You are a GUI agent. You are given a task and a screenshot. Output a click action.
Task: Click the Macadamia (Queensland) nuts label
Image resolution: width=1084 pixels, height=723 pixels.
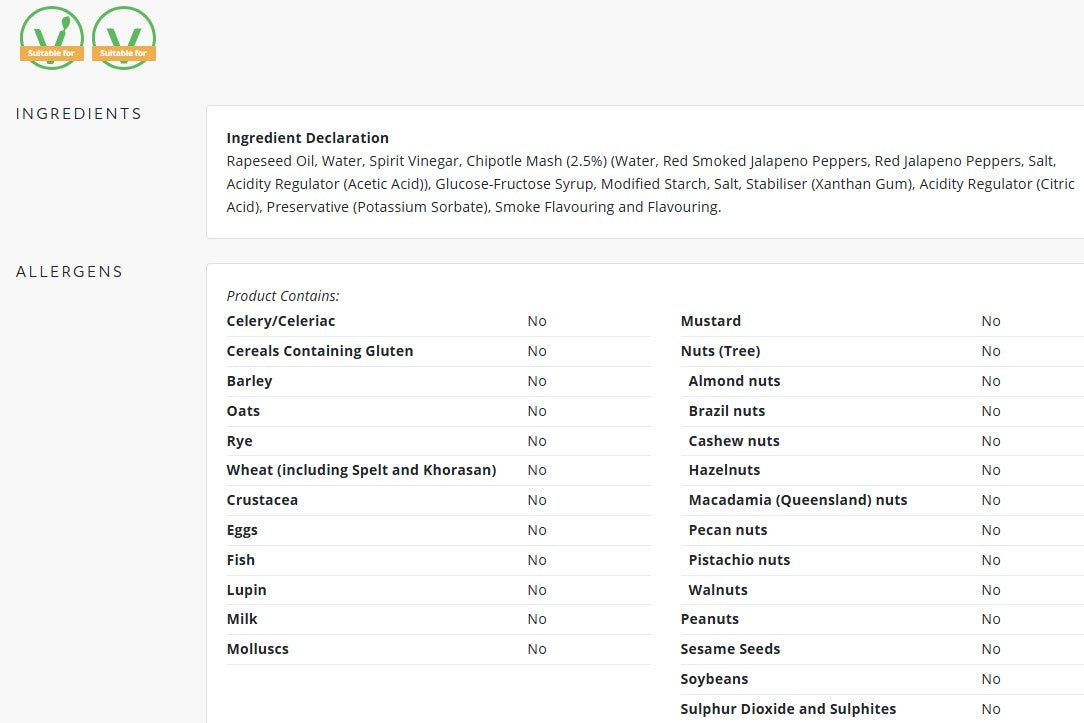797,500
